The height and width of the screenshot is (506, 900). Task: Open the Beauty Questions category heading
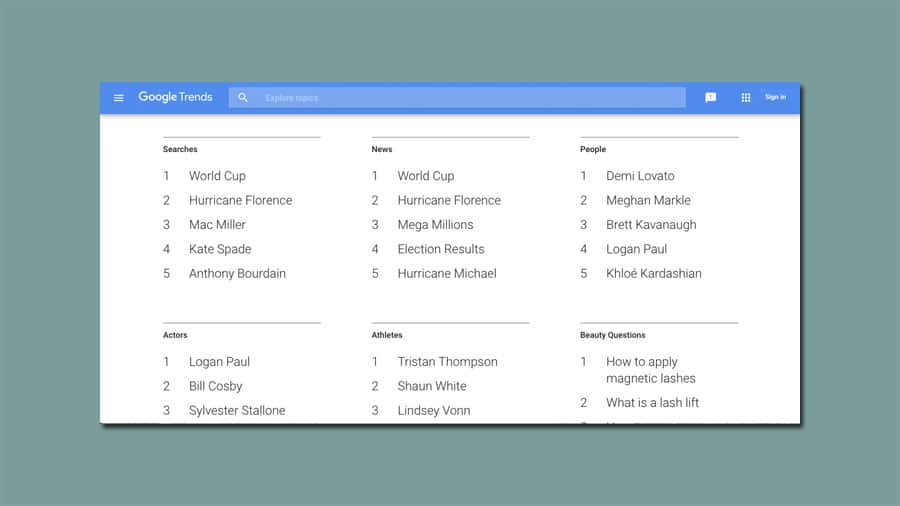click(612, 335)
